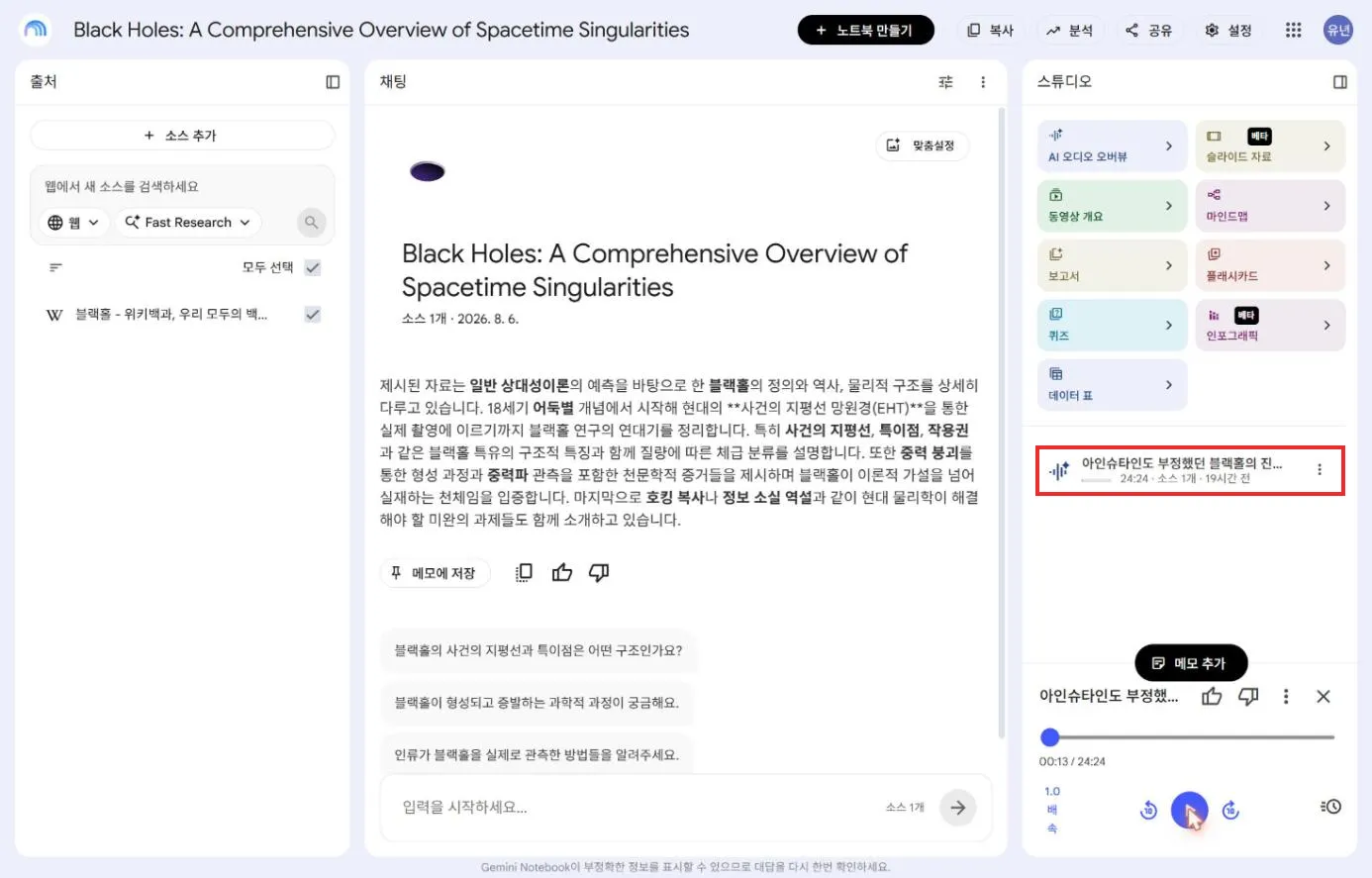Click the 메모 추가 button

[x=1191, y=663]
